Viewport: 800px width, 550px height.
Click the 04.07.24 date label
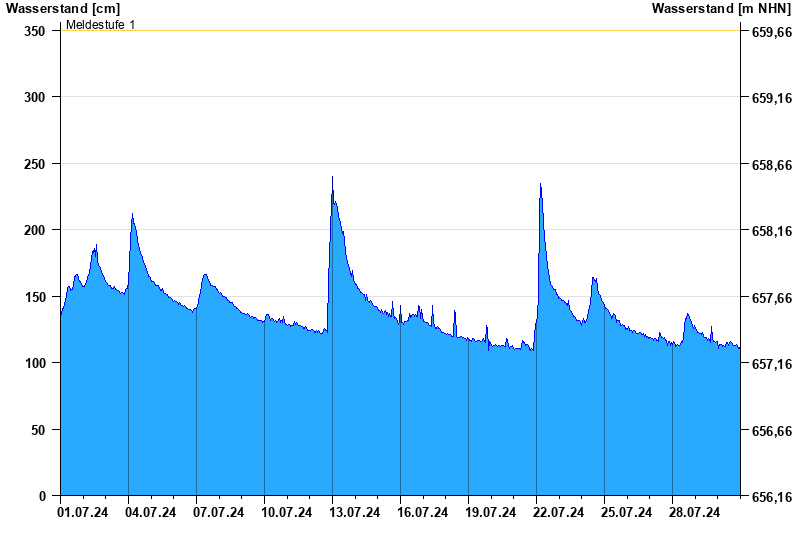click(x=151, y=512)
